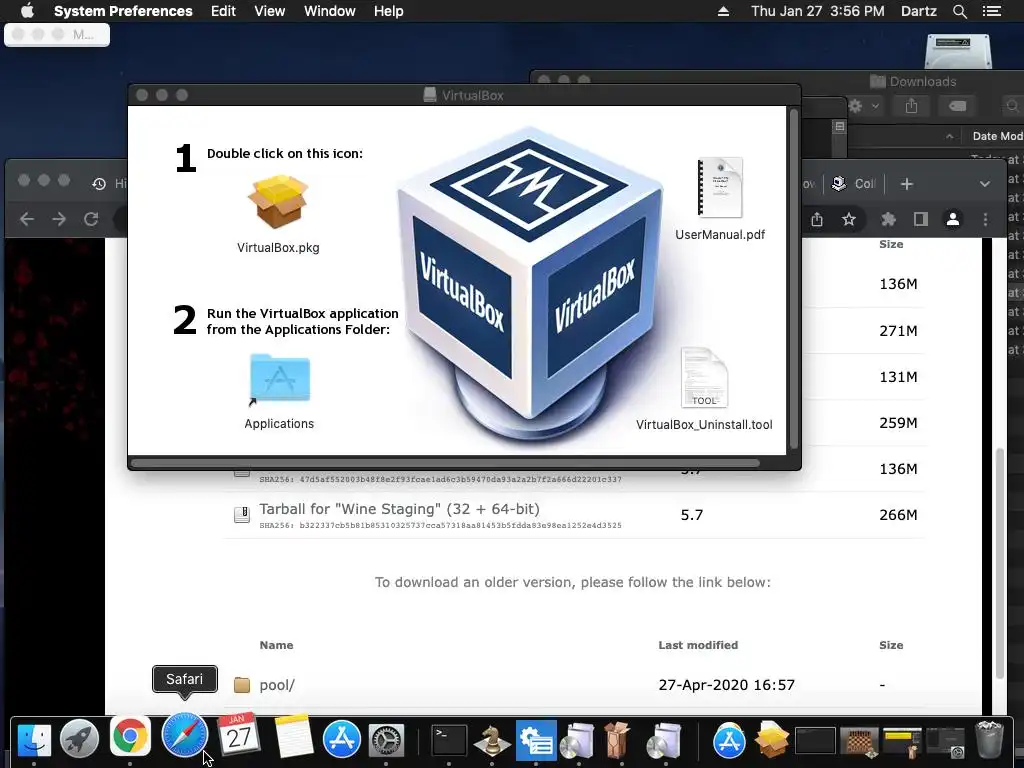Viewport: 1024px width, 768px height.
Task: Click the Chrome history tab icon
Action: pyautogui.click(x=99, y=184)
